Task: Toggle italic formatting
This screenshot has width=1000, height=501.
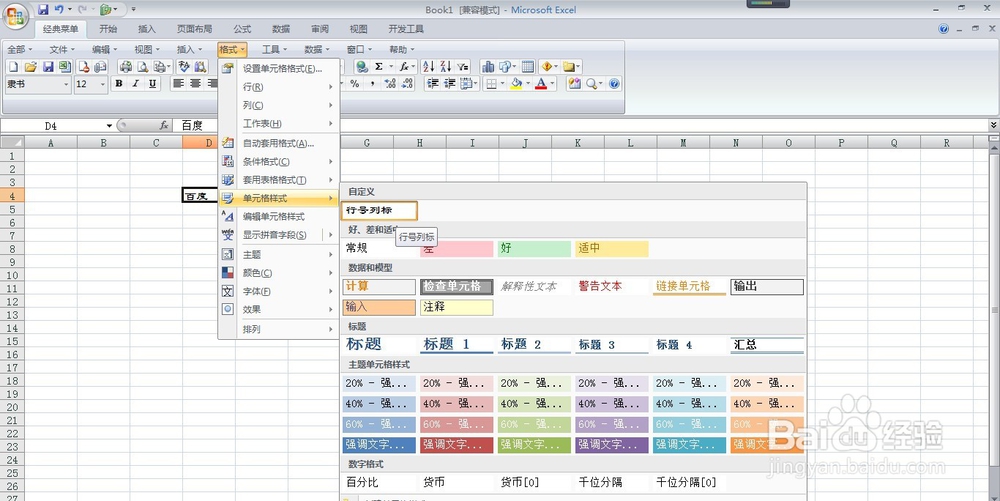Action: pos(135,84)
